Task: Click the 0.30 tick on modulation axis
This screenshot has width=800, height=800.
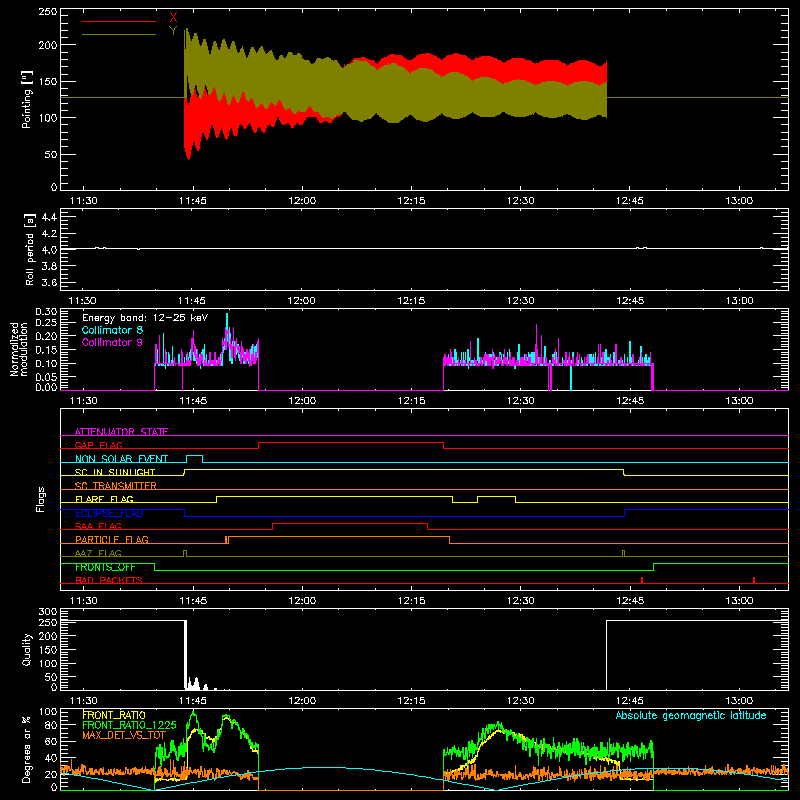Action: click(46, 312)
